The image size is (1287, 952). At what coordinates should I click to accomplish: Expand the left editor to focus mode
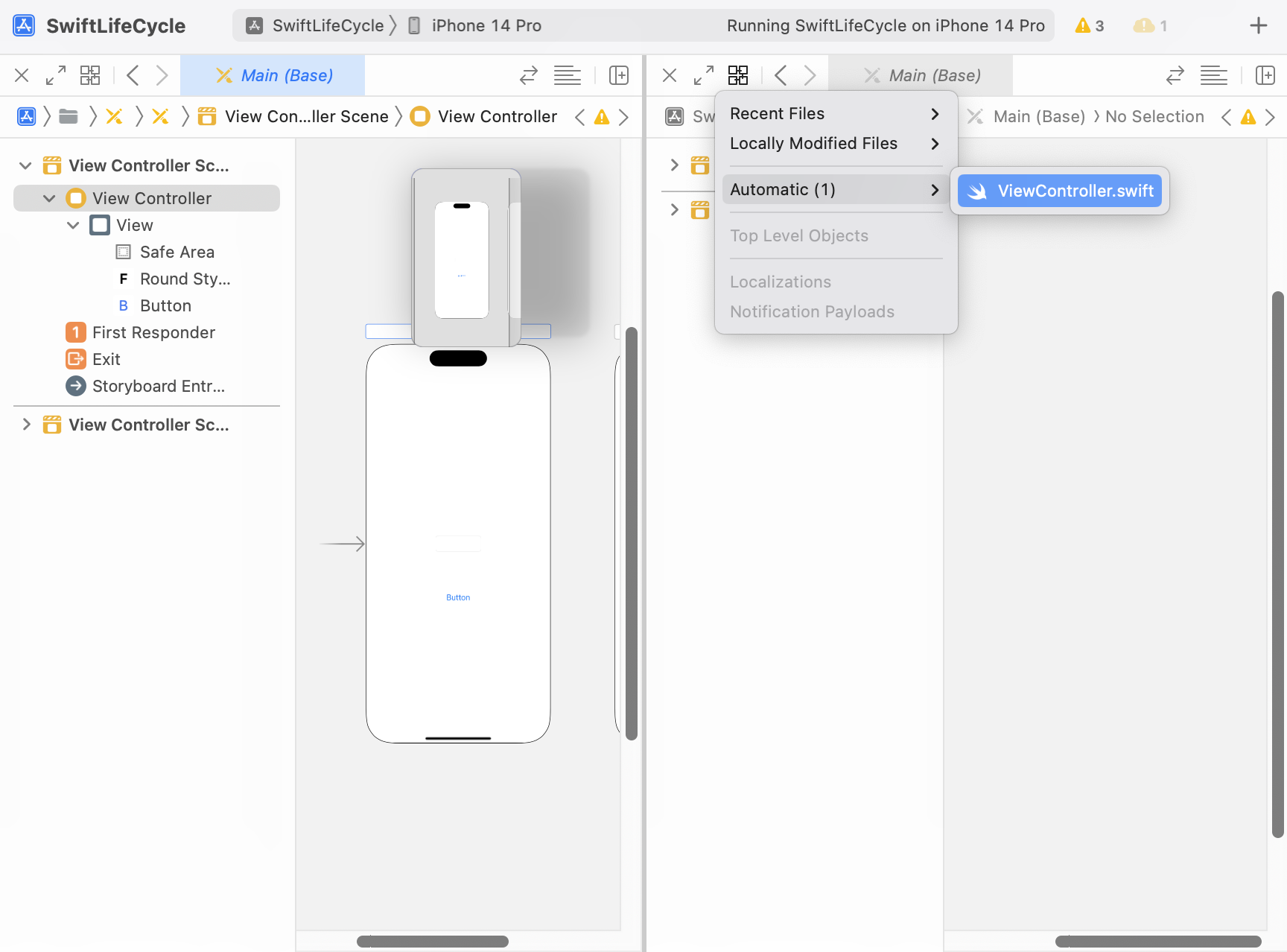click(56, 75)
